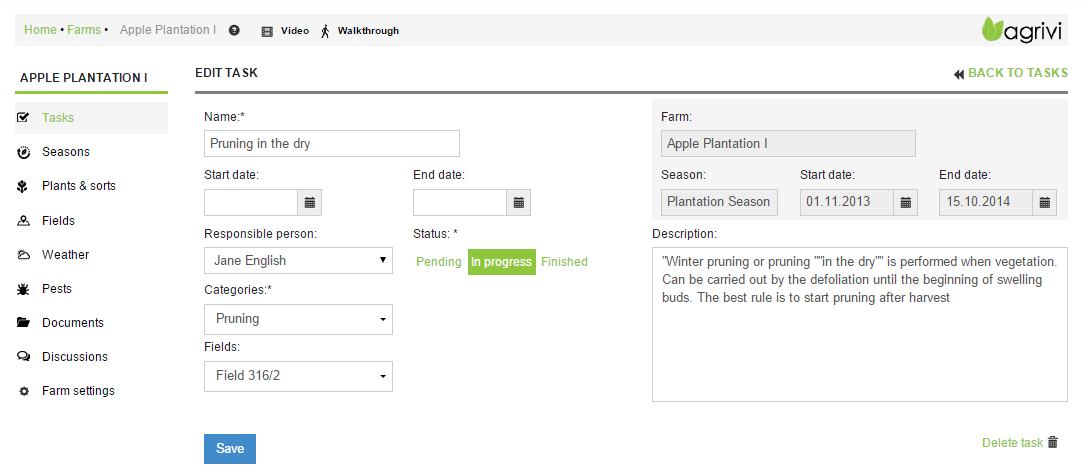
Task: Expand the Fields dropdown showing Field 316/2
Action: pos(297,377)
